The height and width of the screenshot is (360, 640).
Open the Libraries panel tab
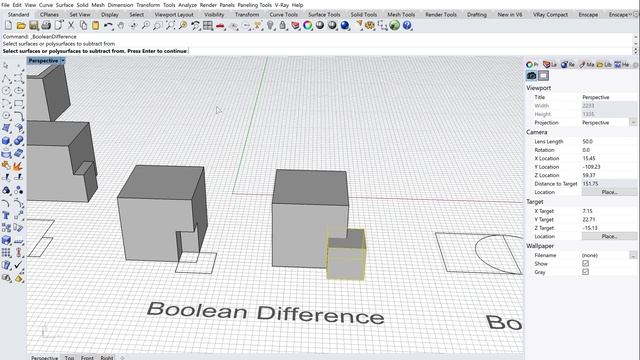click(604, 64)
